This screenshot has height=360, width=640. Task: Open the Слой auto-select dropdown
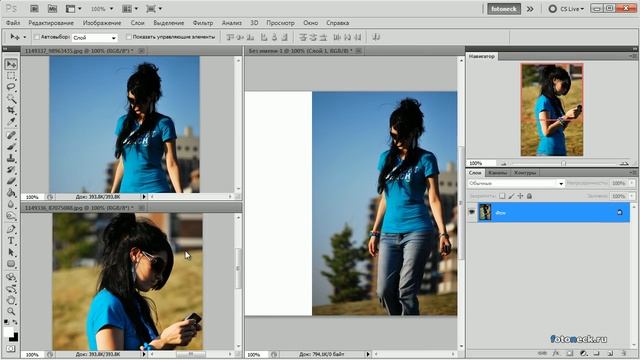95,38
